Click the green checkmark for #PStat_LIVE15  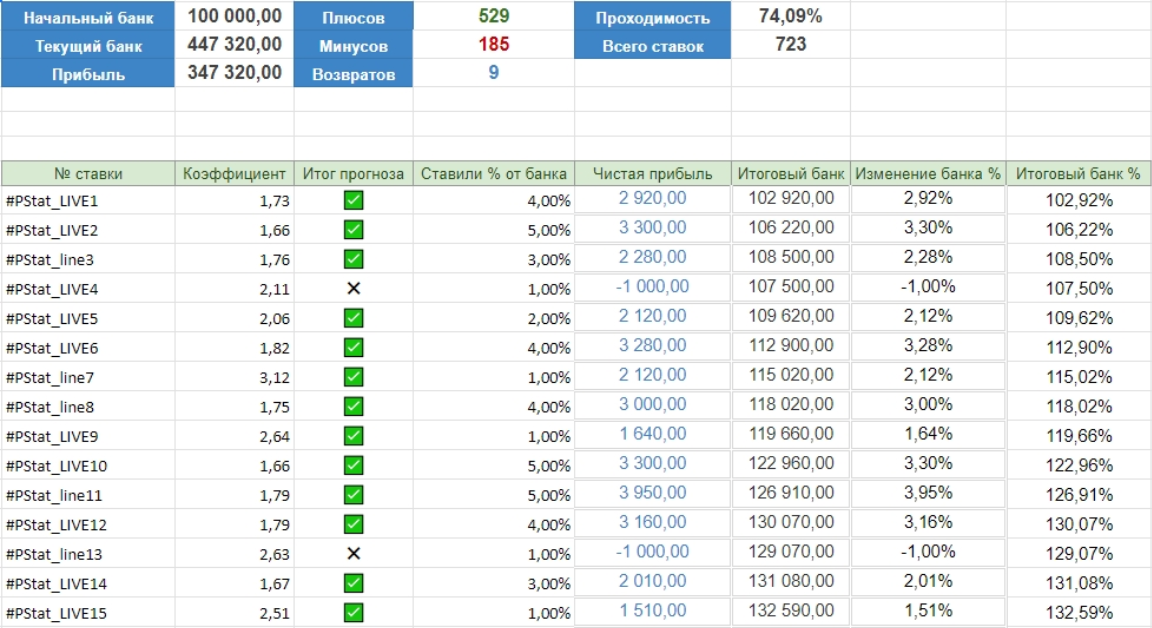point(353,612)
